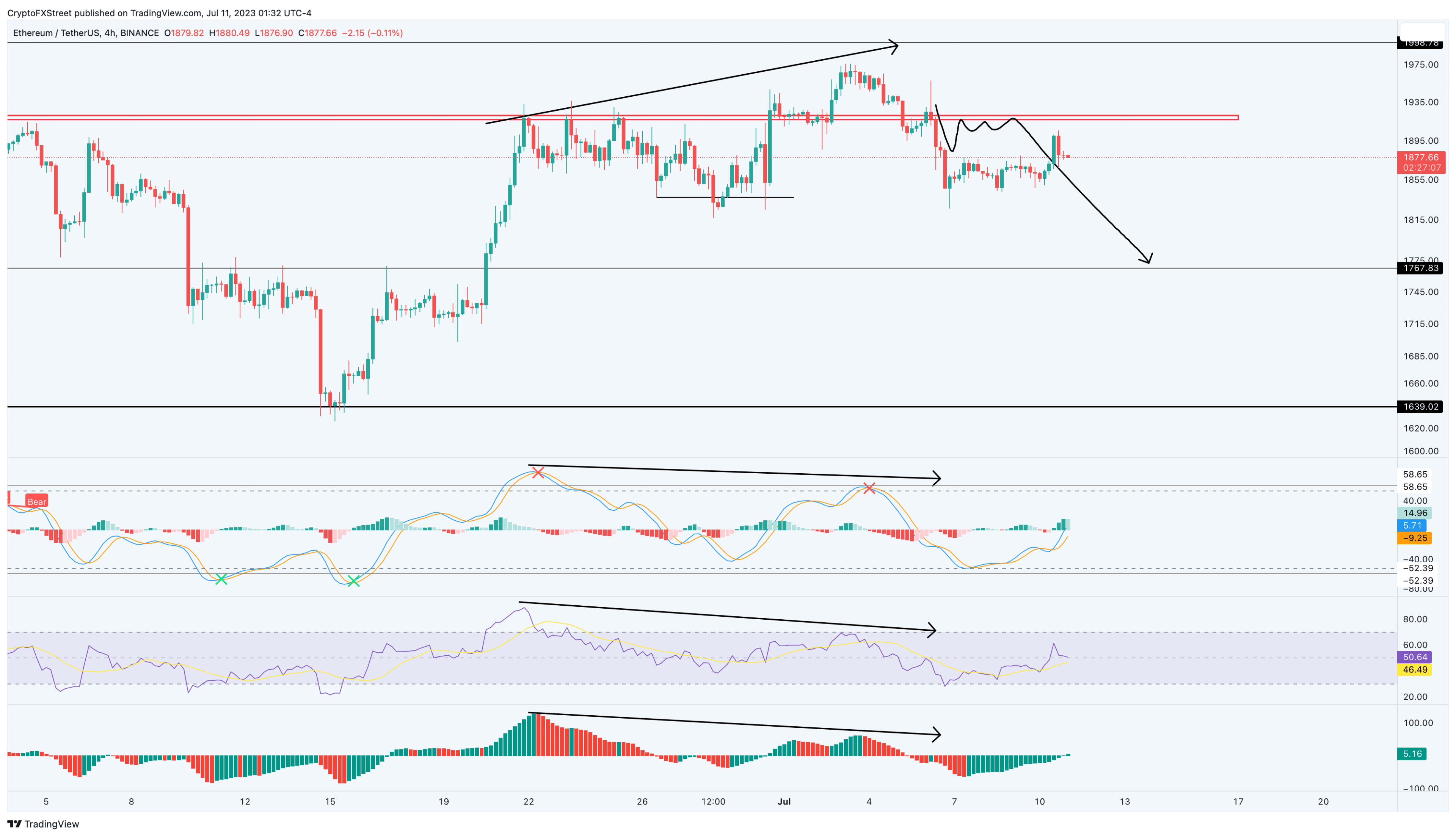Click the 1975.00 price axis label
Image resolution: width=1456 pixels, height=837 pixels.
1420,64
